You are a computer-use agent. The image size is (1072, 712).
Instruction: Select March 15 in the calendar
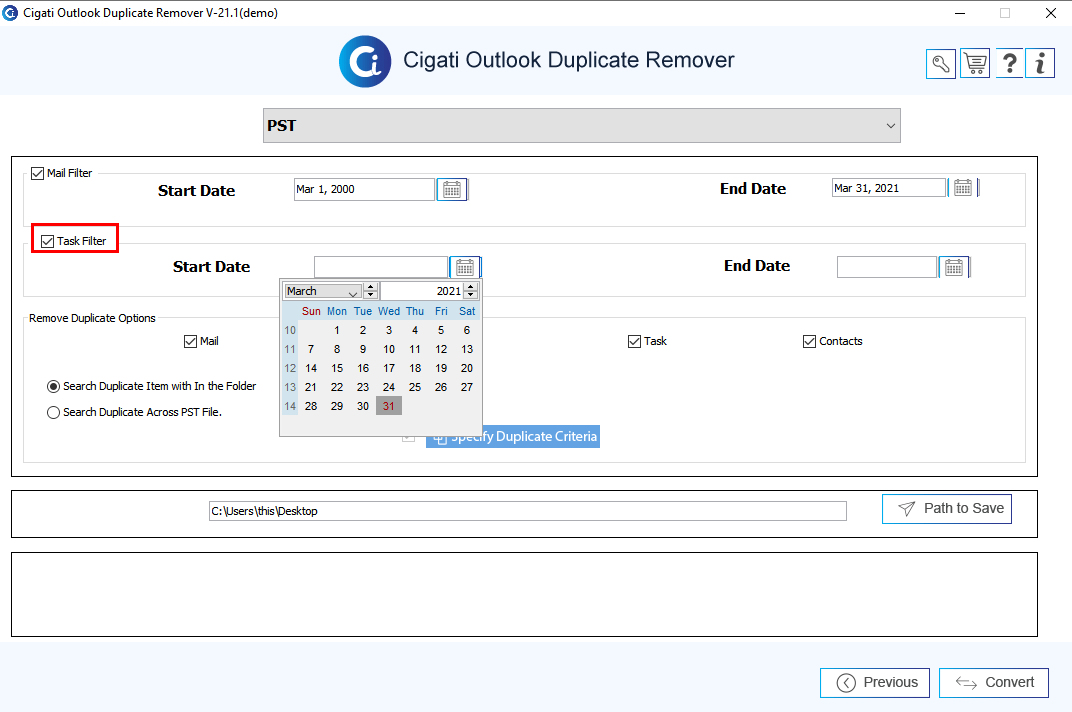pos(337,368)
